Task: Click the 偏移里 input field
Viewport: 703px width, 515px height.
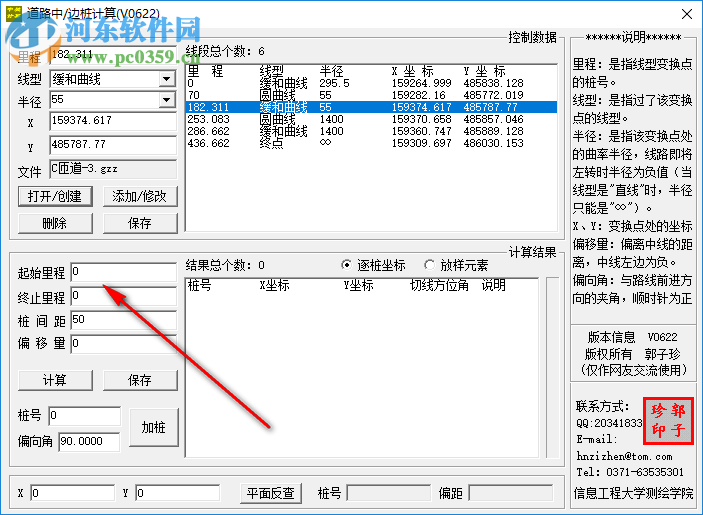Action: 124,344
